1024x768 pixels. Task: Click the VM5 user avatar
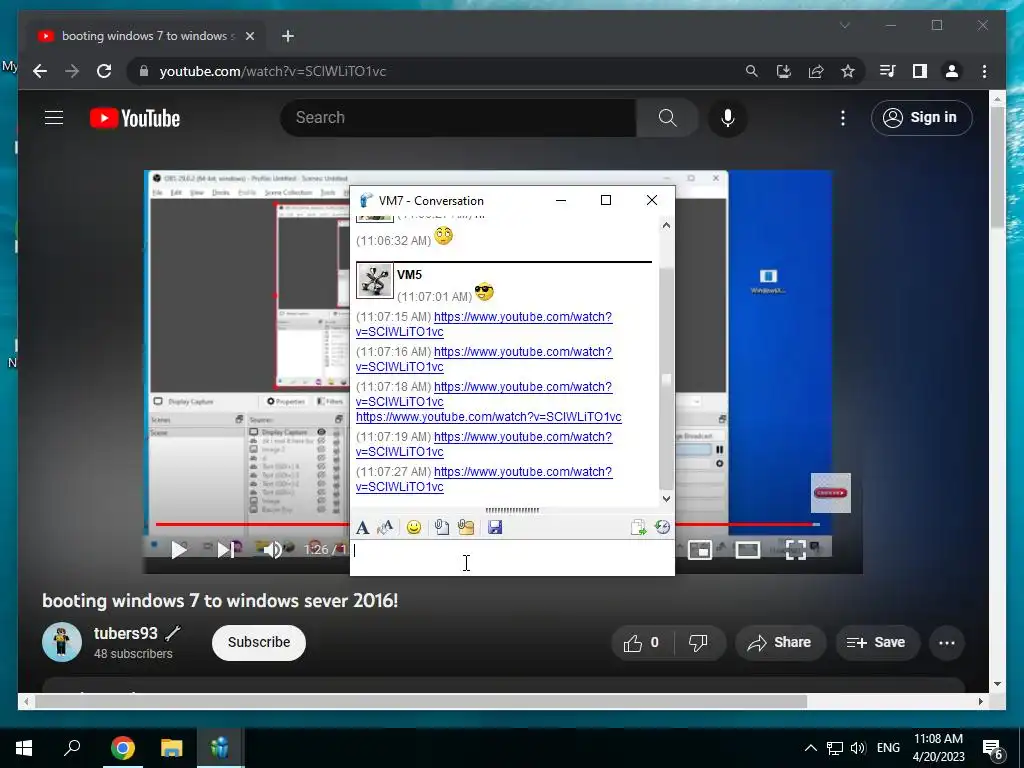pos(375,281)
